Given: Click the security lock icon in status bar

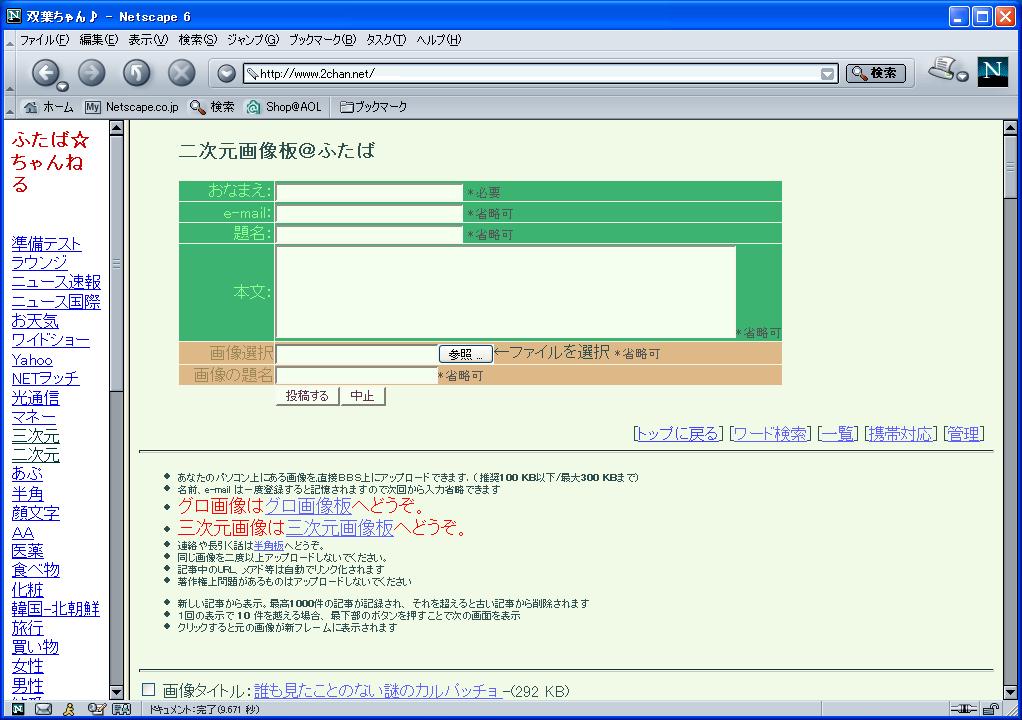Looking at the screenshot, I should point(989,709).
